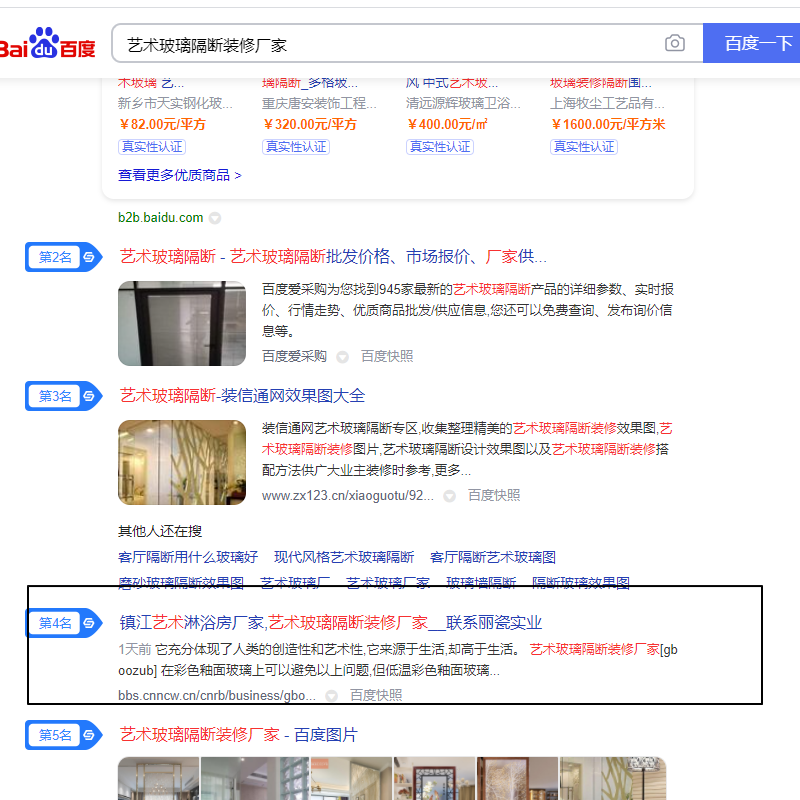Image resolution: width=800 pixels, height=800 pixels.
Task: Click 百度爱采购 source label
Action: 294,356
